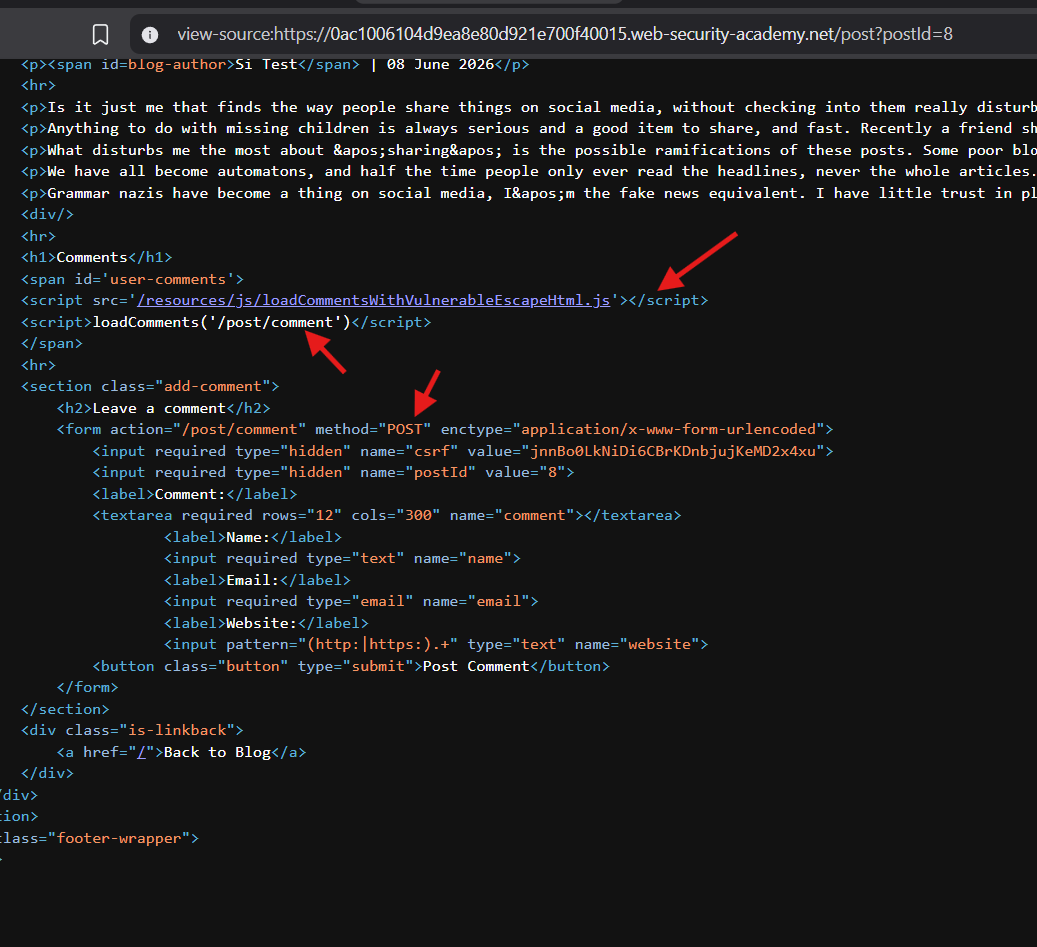The width and height of the screenshot is (1037, 947).
Task: Click the label Website line
Action: [x=266, y=623]
